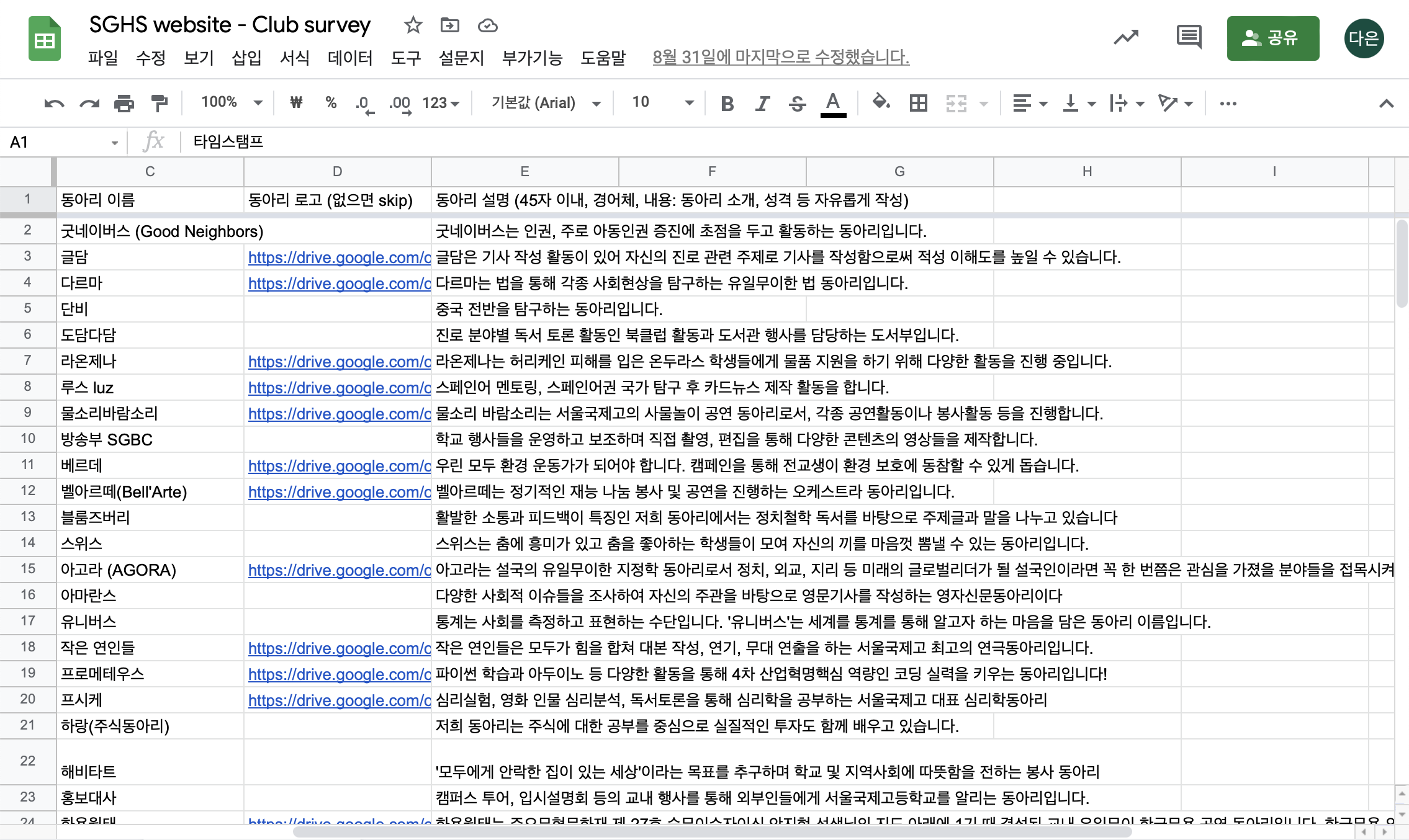Print the spreadsheet with printer icon
1409x840 pixels.
click(x=124, y=103)
